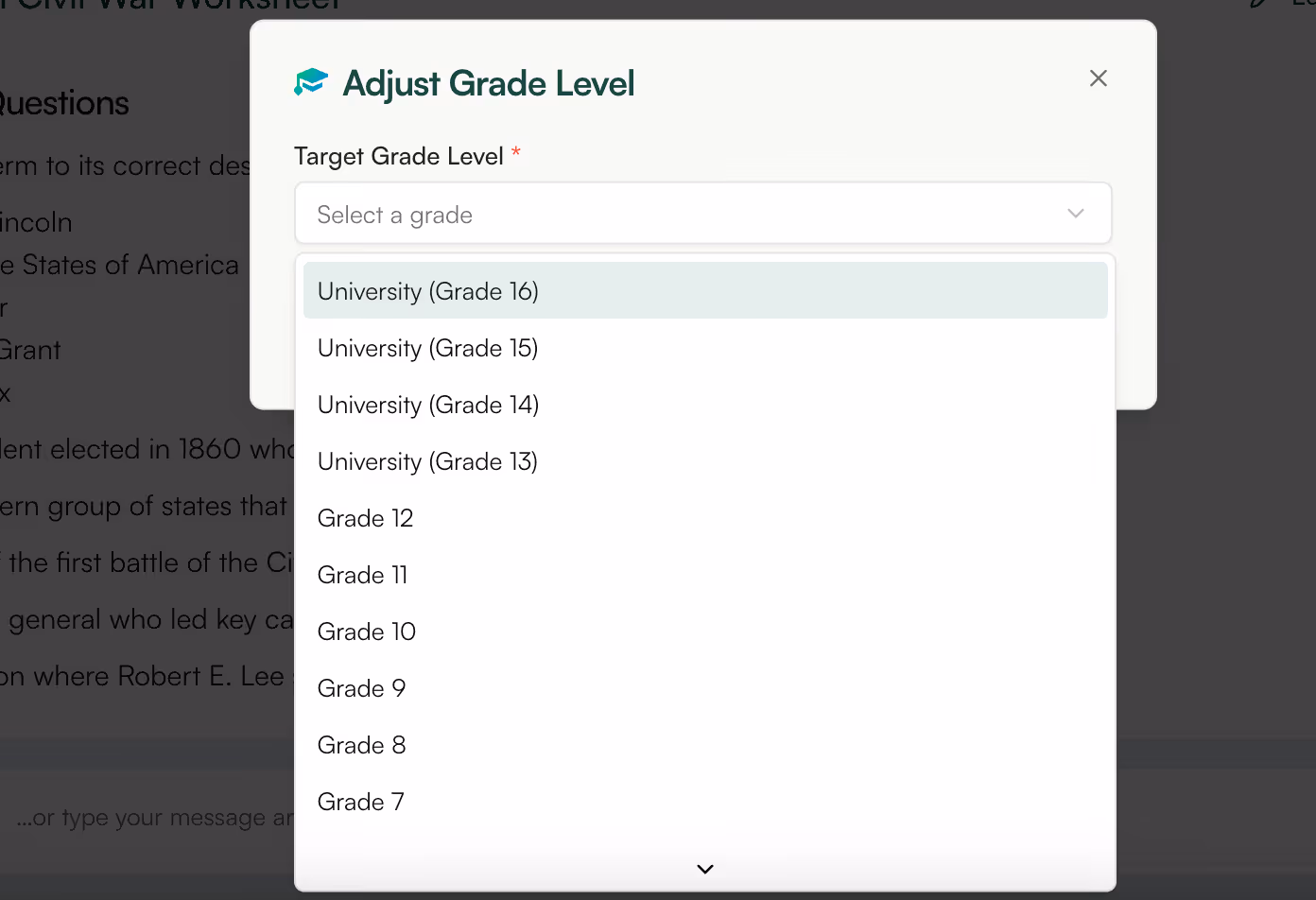Click the chevron inside the grade selector field
Viewport: 1316px width, 900px height.
tap(1075, 214)
